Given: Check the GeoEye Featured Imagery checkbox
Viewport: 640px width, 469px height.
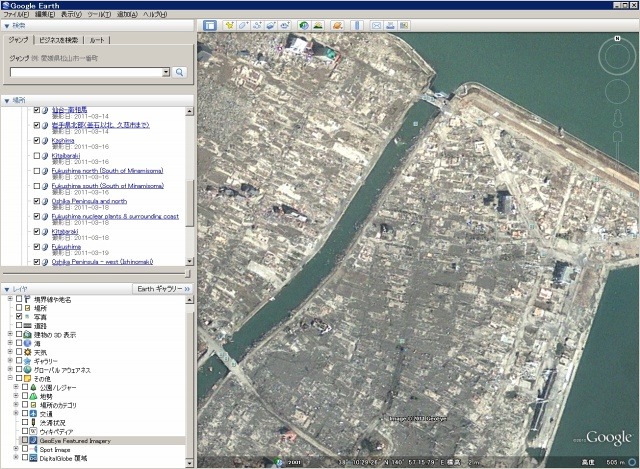Looking at the screenshot, I should pyautogui.click(x=25, y=440).
